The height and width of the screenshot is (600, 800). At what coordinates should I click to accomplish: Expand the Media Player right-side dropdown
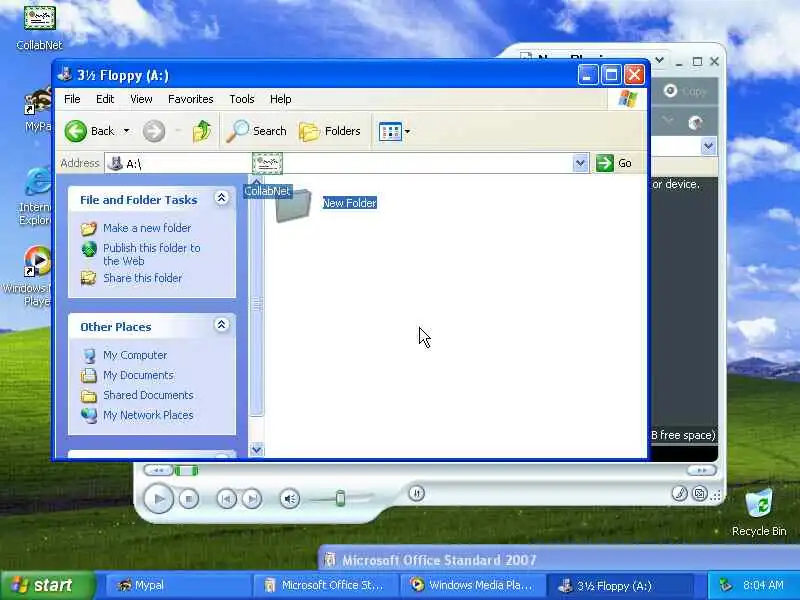708,146
